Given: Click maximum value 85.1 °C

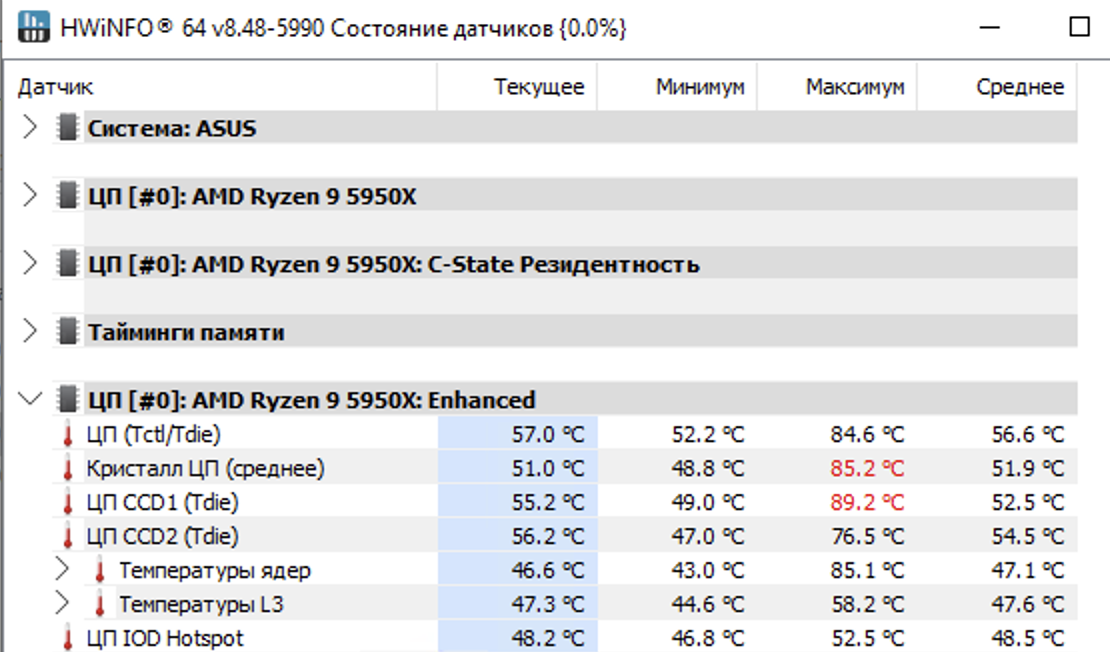Looking at the screenshot, I should tap(867, 570).
